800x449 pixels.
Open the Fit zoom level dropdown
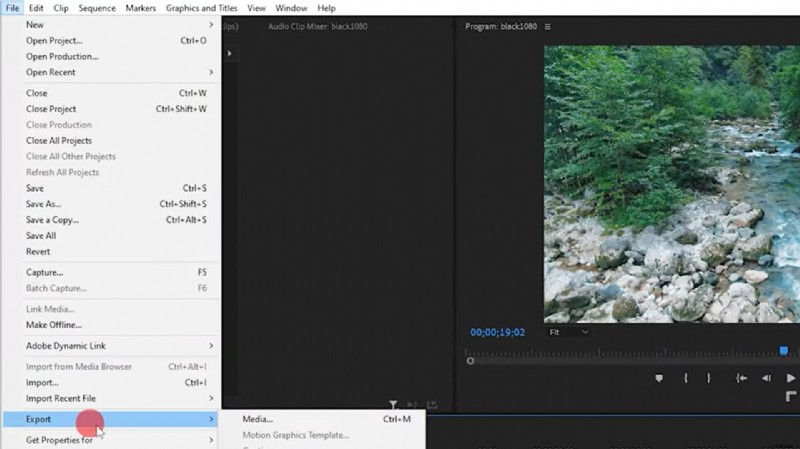tap(569, 332)
